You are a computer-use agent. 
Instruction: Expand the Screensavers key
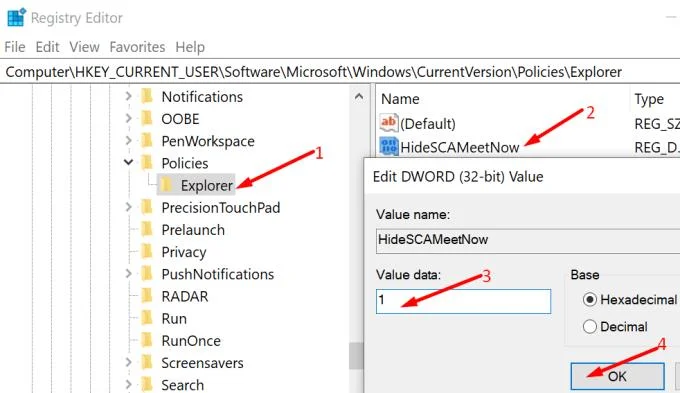click(128, 362)
